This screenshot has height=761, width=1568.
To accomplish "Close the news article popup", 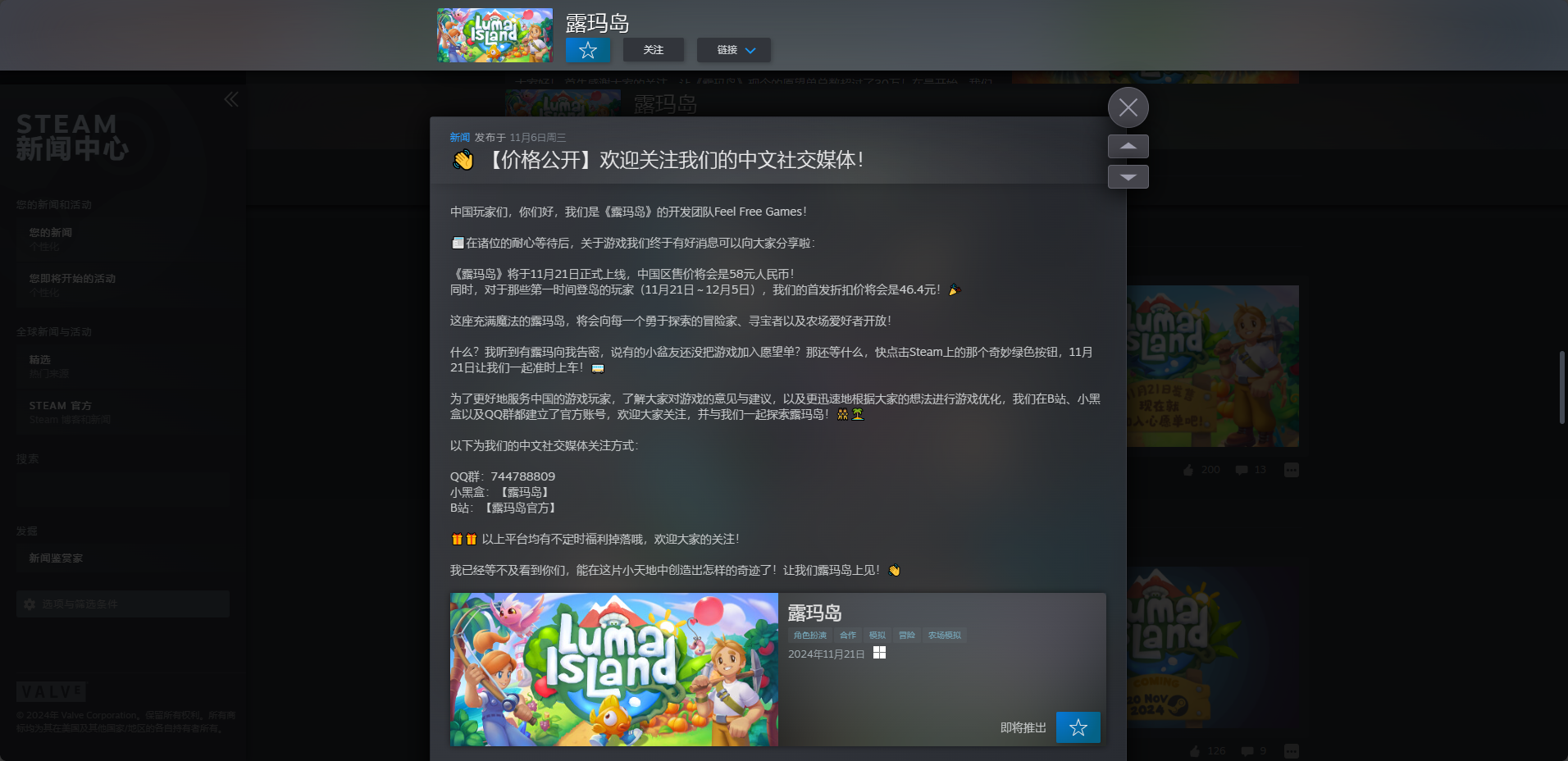I will coord(1128,107).
